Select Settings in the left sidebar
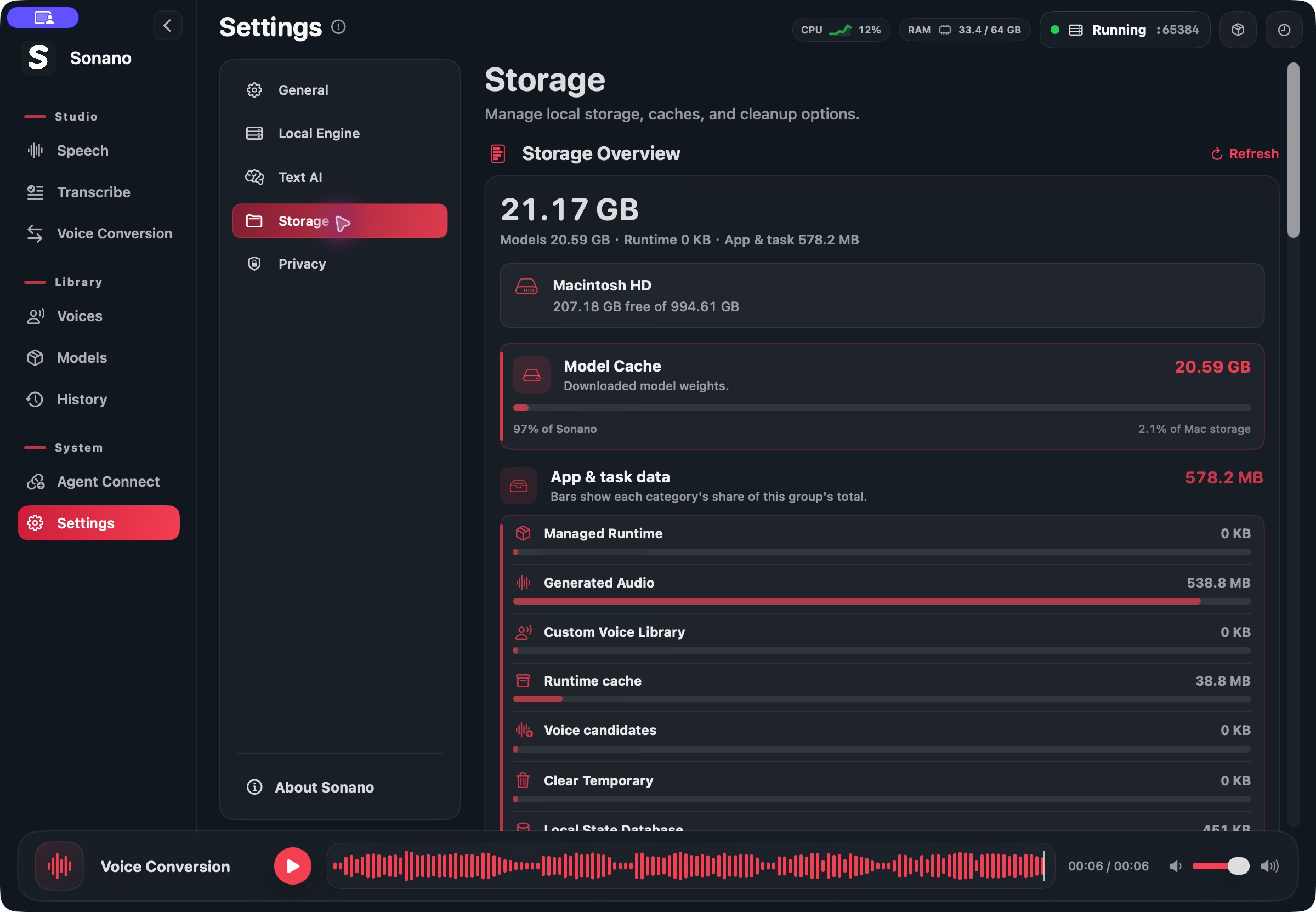The width and height of the screenshot is (1316, 912). click(98, 523)
